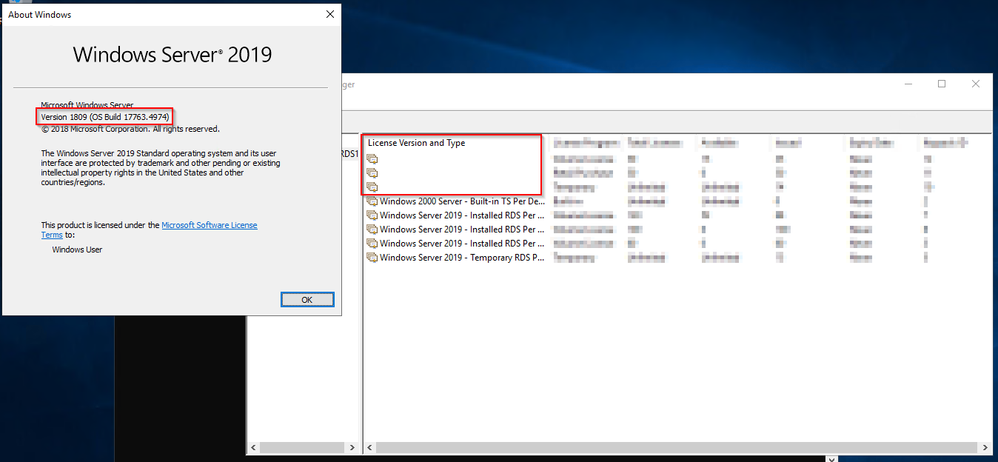Screen dimensions: 998x462
Task: Close the RD Licensing Manager window
Action: pos(974,84)
